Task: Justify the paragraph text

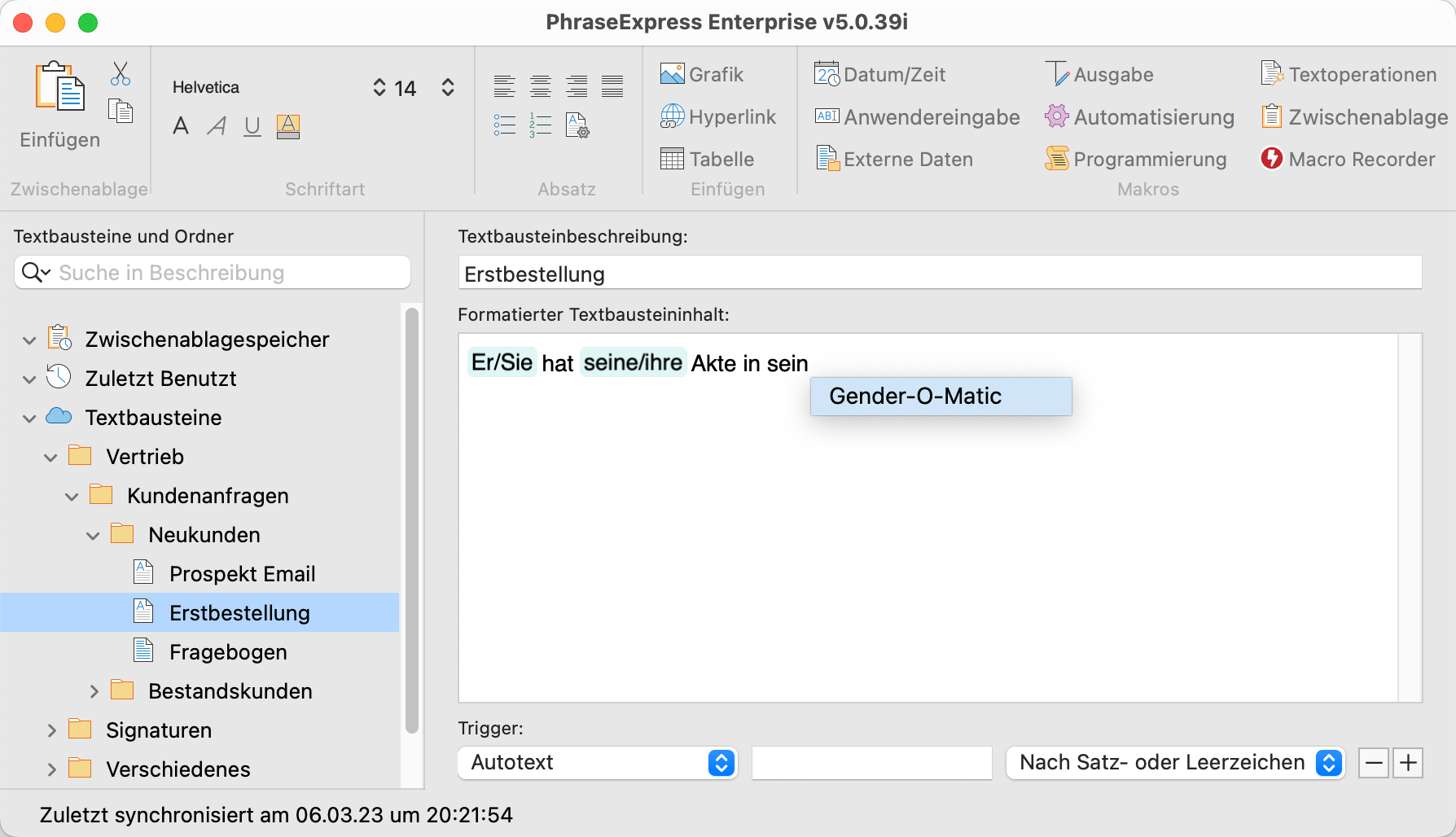Action: tap(612, 85)
